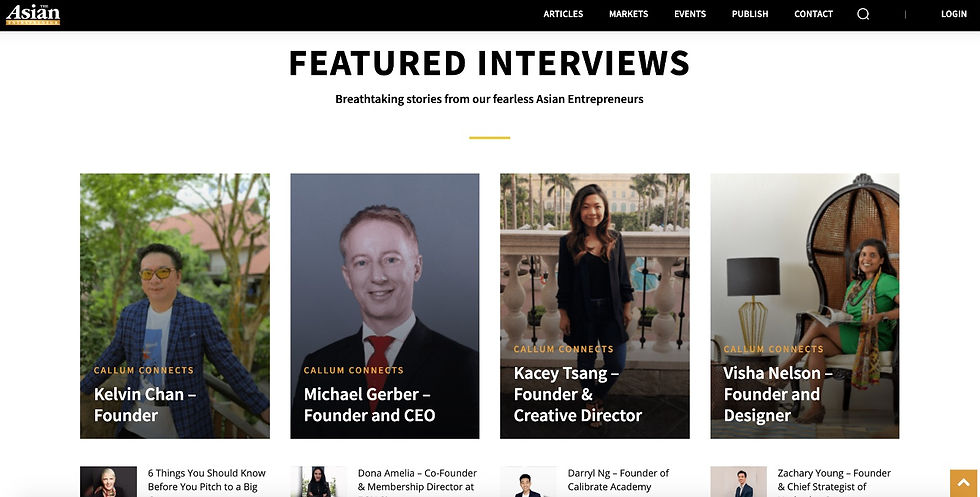Click the search magnifier icon
Image resolution: width=980 pixels, height=497 pixels.
coord(863,14)
